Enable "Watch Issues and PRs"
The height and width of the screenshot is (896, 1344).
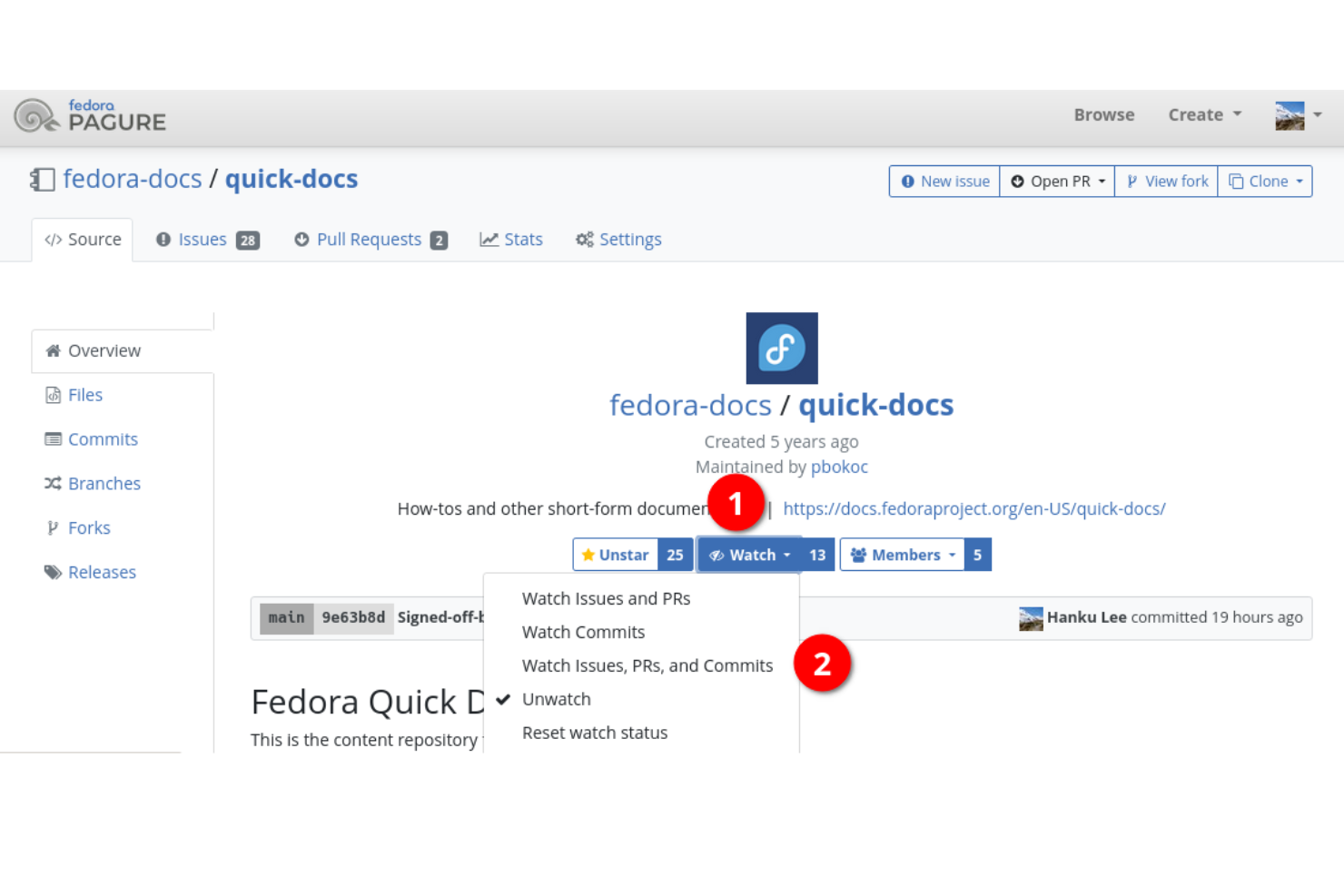[x=606, y=598]
